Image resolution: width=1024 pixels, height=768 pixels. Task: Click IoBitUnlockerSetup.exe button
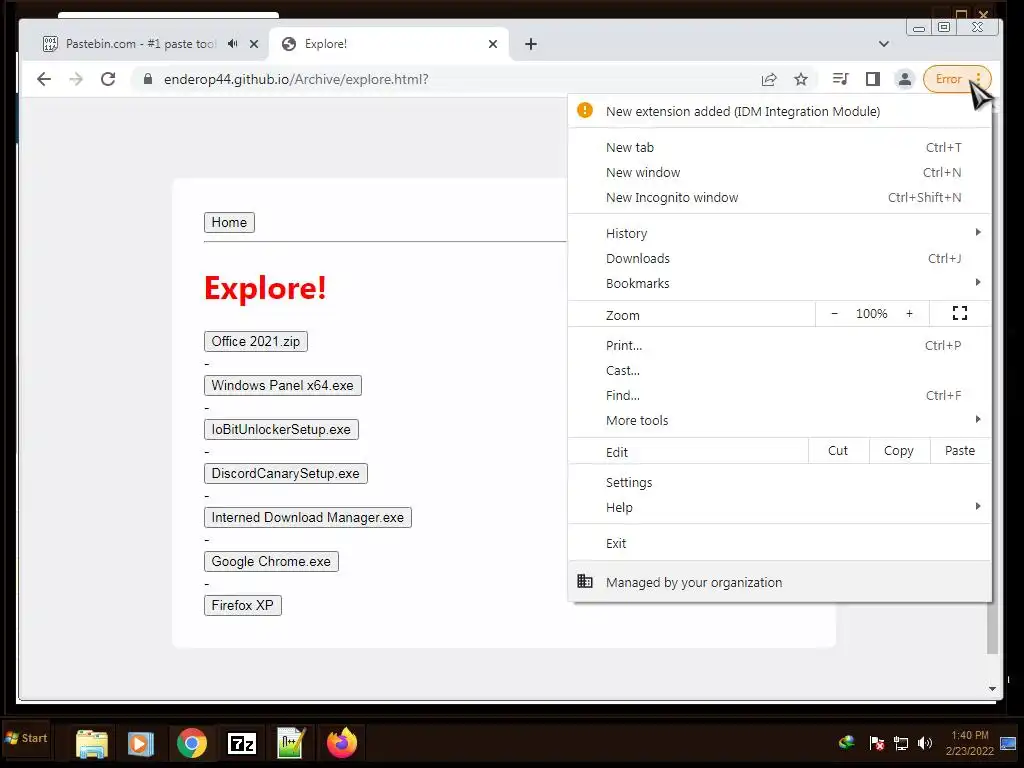281,430
